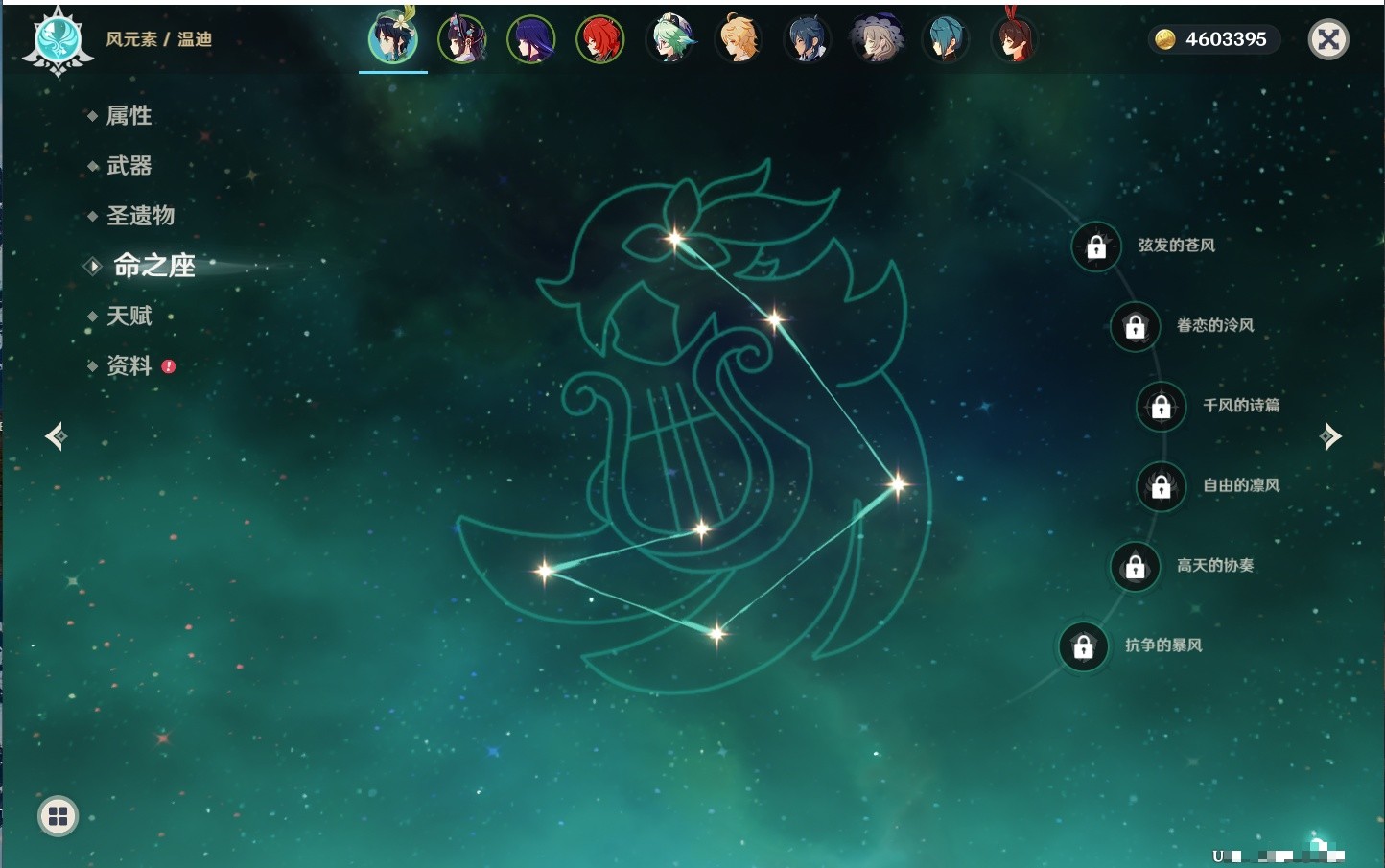Select the purple-haired Raiden Shogun avatar
Image resolution: width=1385 pixels, height=868 pixels.
[530, 40]
